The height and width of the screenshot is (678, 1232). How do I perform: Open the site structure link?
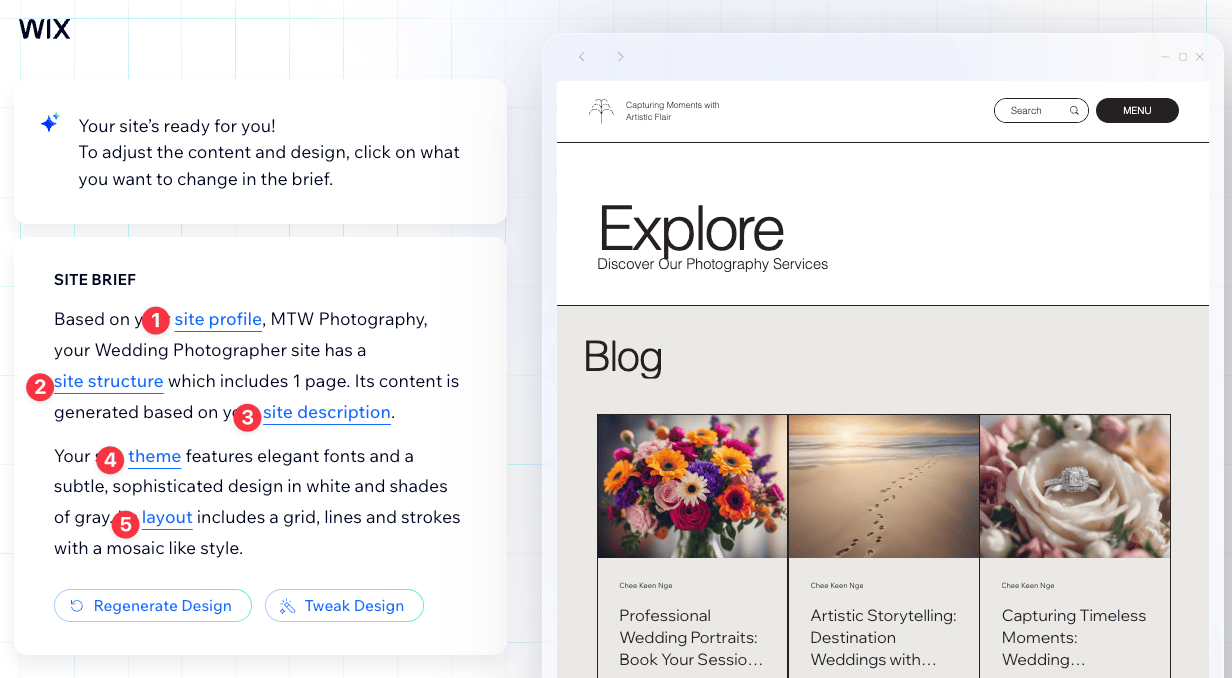click(108, 381)
